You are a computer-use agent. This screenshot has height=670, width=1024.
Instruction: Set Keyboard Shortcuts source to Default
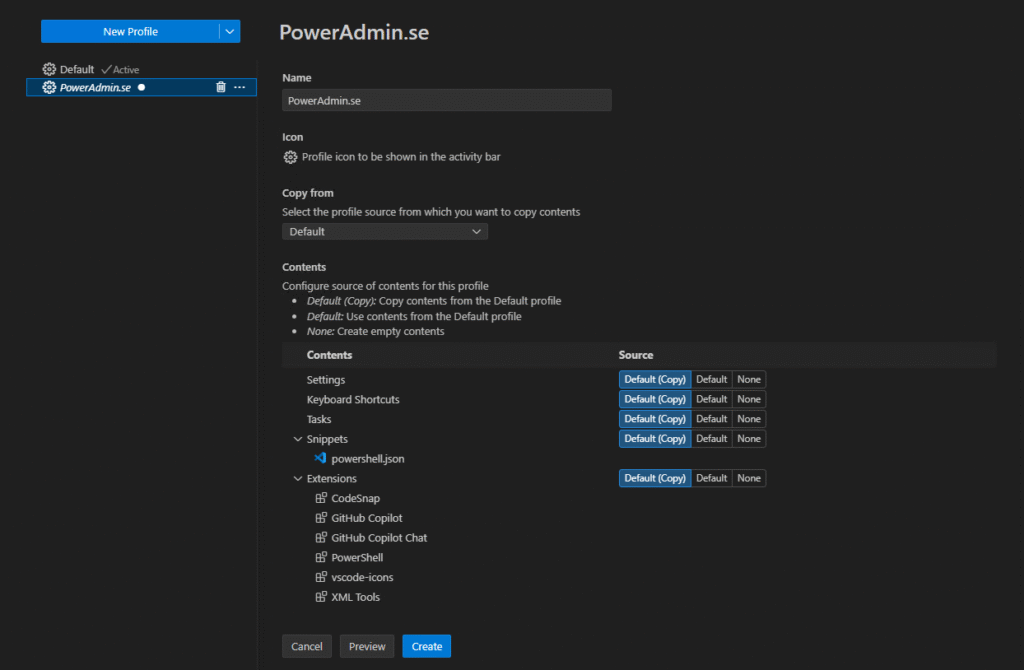point(711,399)
